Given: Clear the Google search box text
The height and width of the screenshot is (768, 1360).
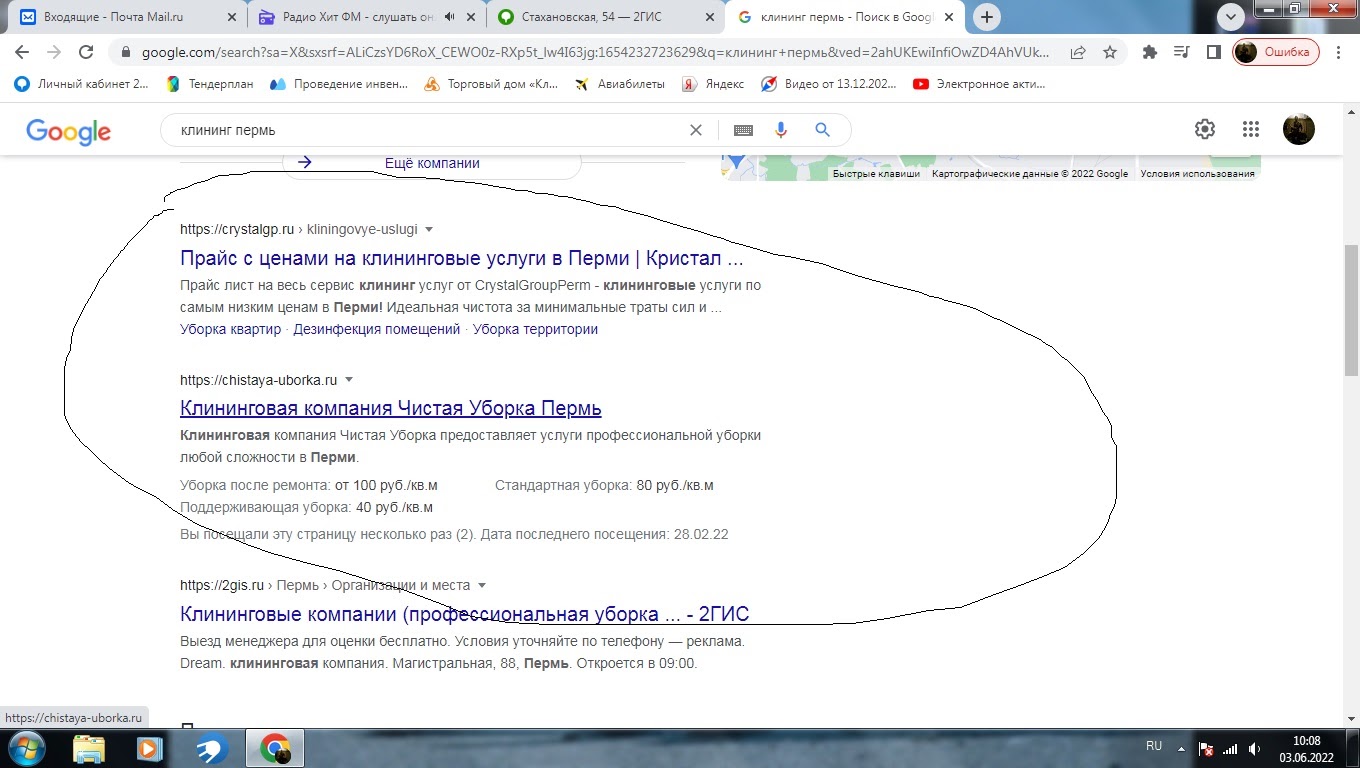Looking at the screenshot, I should click(x=696, y=130).
